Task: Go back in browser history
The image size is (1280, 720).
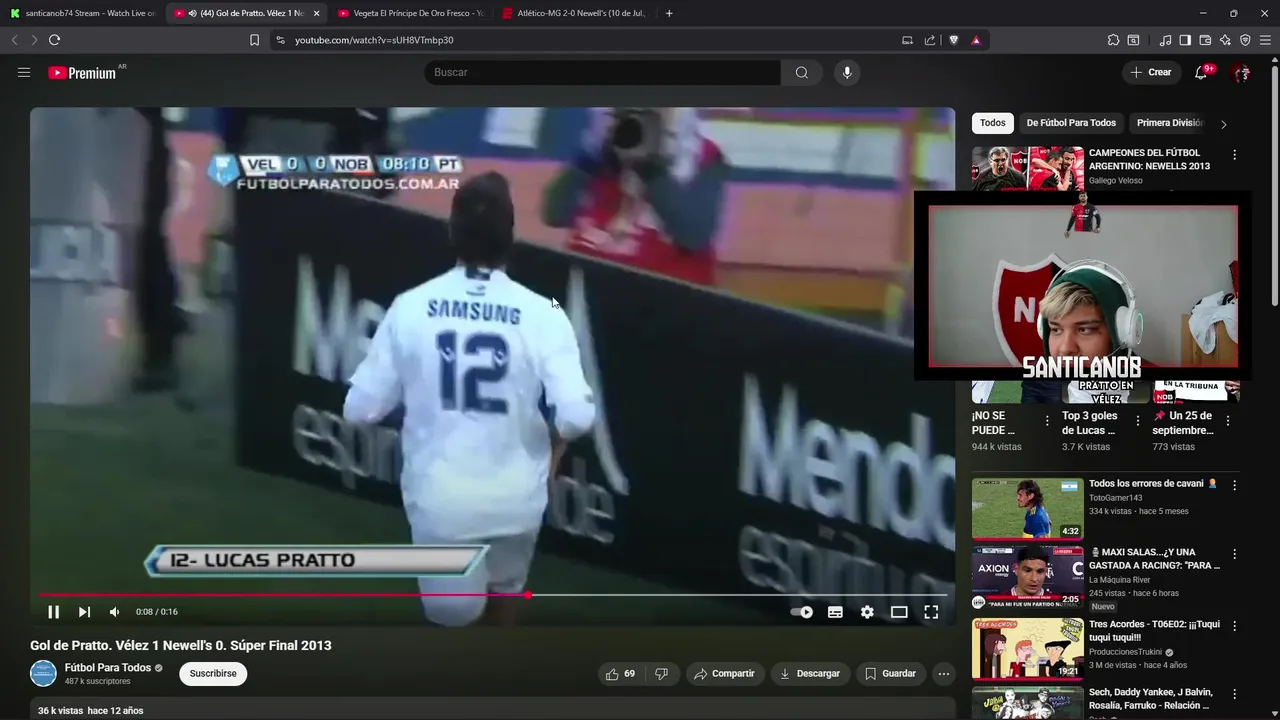Action: tap(14, 40)
